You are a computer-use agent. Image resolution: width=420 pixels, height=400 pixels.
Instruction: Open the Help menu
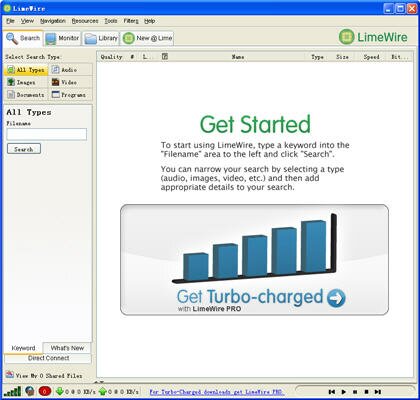tap(150, 21)
